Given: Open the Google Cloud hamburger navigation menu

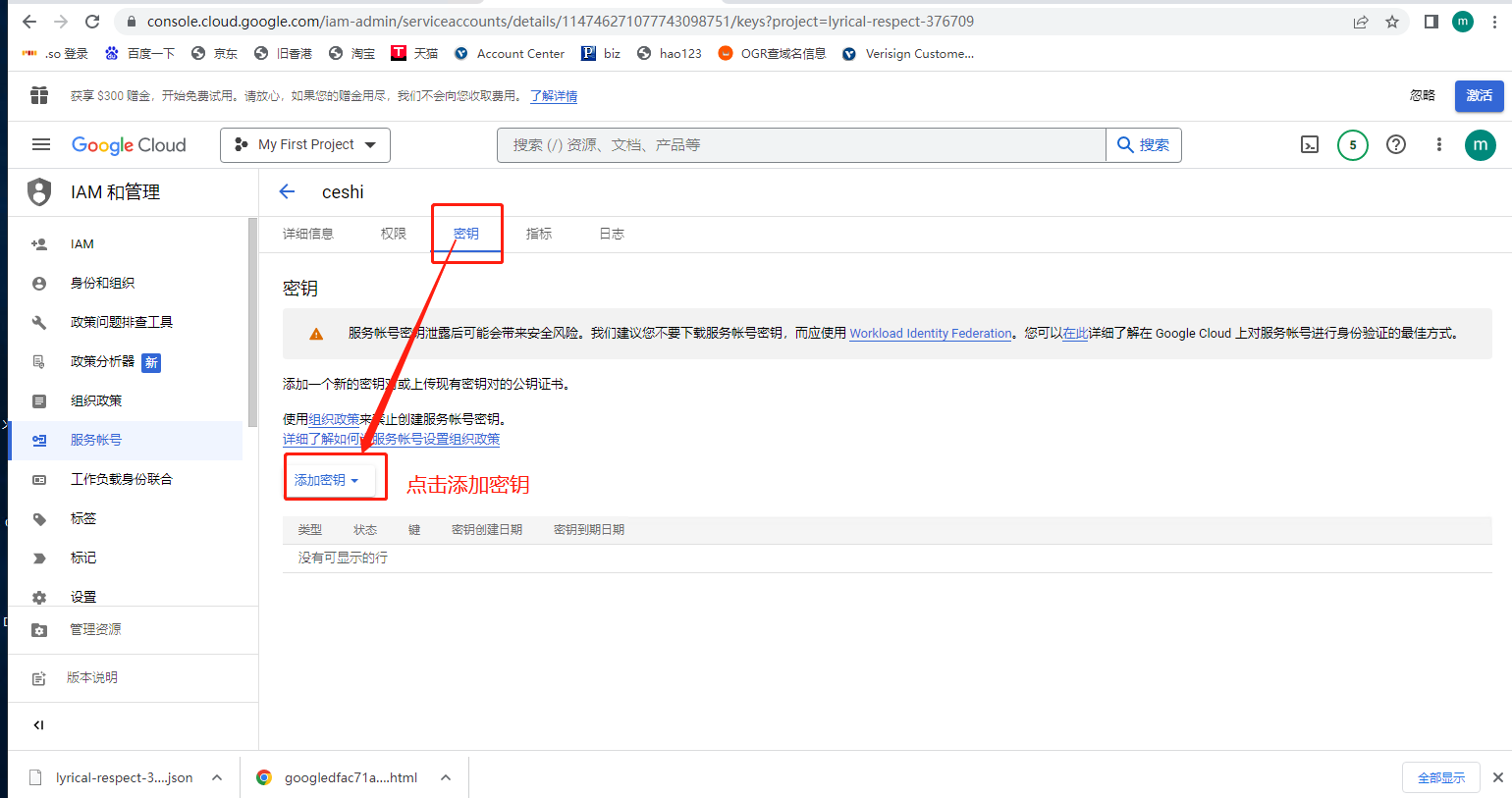Looking at the screenshot, I should (x=41, y=144).
